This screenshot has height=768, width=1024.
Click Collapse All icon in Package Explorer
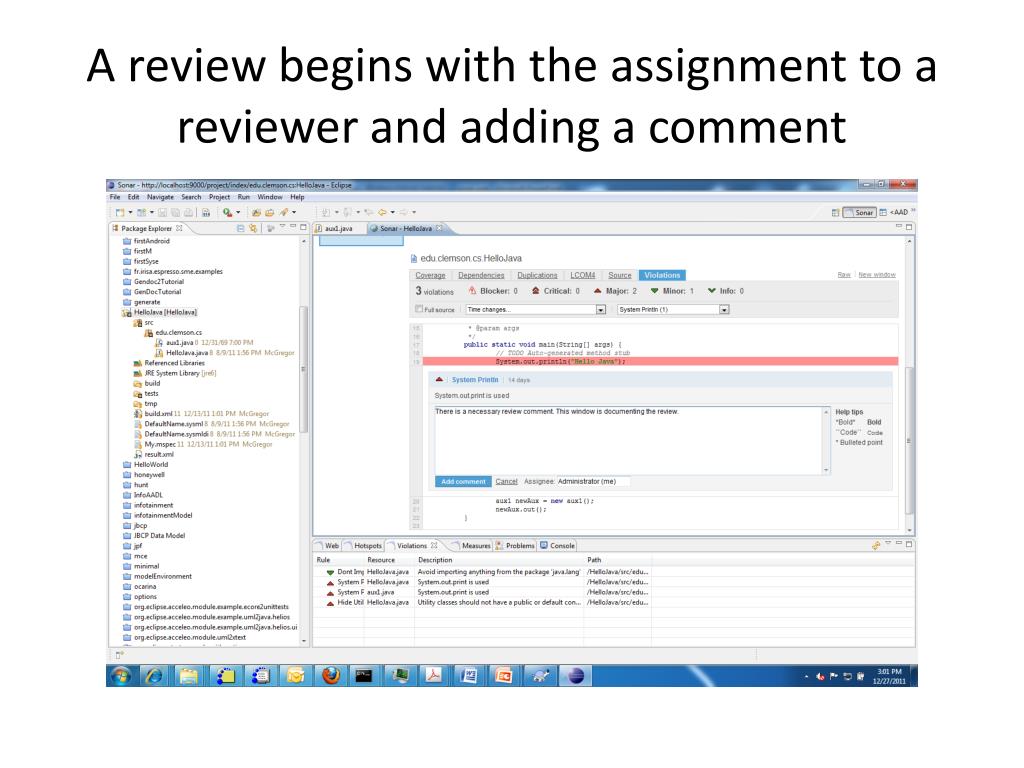(240, 228)
